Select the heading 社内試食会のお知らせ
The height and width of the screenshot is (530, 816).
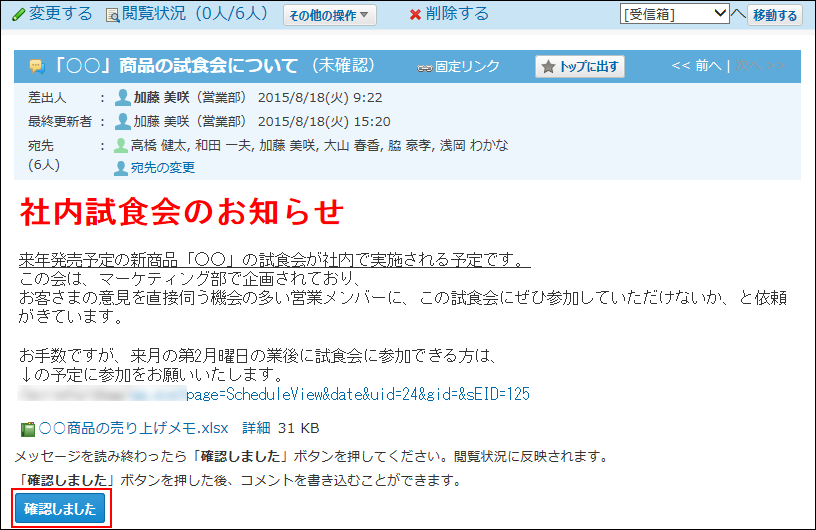[x=182, y=212]
